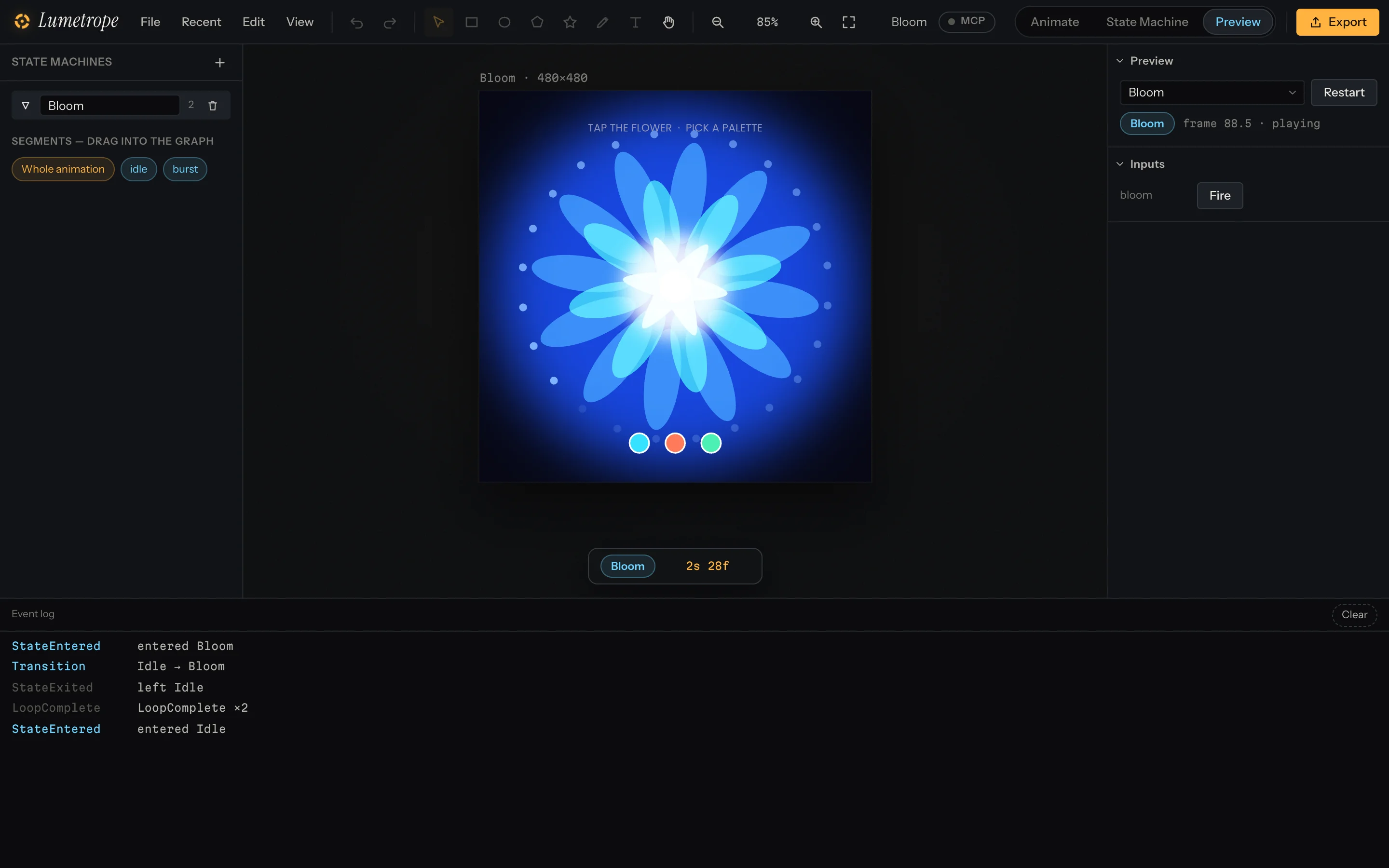Edit the Bloom state machine name field
The width and height of the screenshot is (1389, 868).
click(109, 106)
